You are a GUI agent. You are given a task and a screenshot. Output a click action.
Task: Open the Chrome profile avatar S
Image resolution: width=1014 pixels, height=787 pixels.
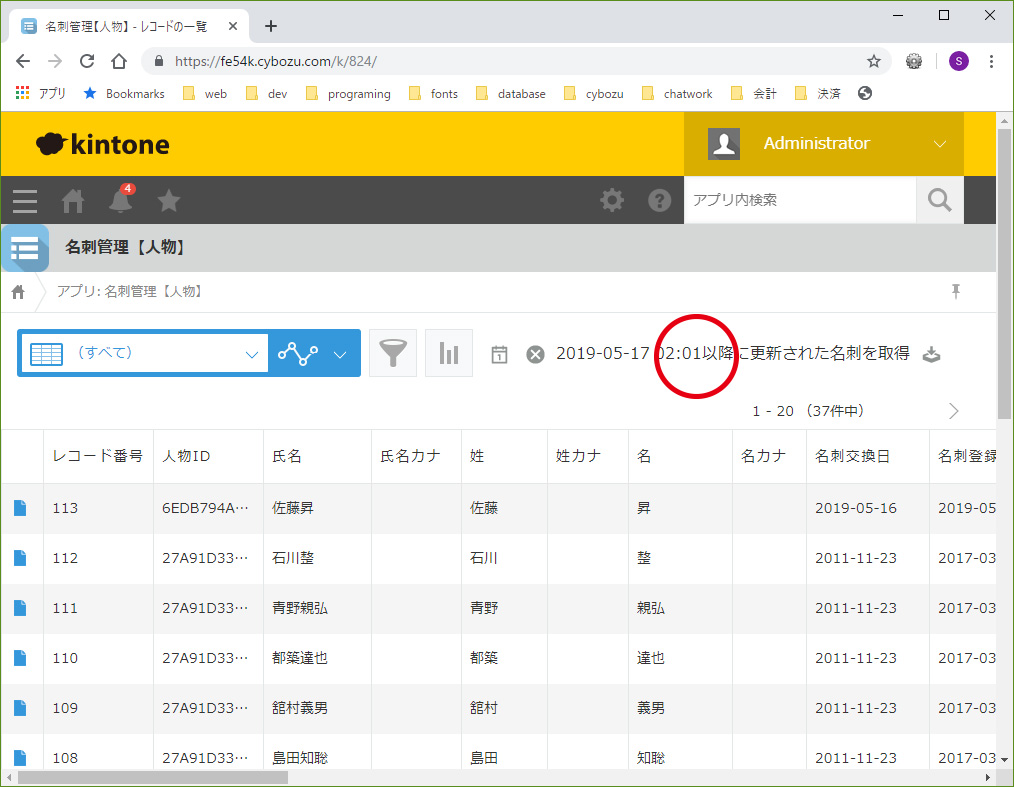[x=958, y=61]
